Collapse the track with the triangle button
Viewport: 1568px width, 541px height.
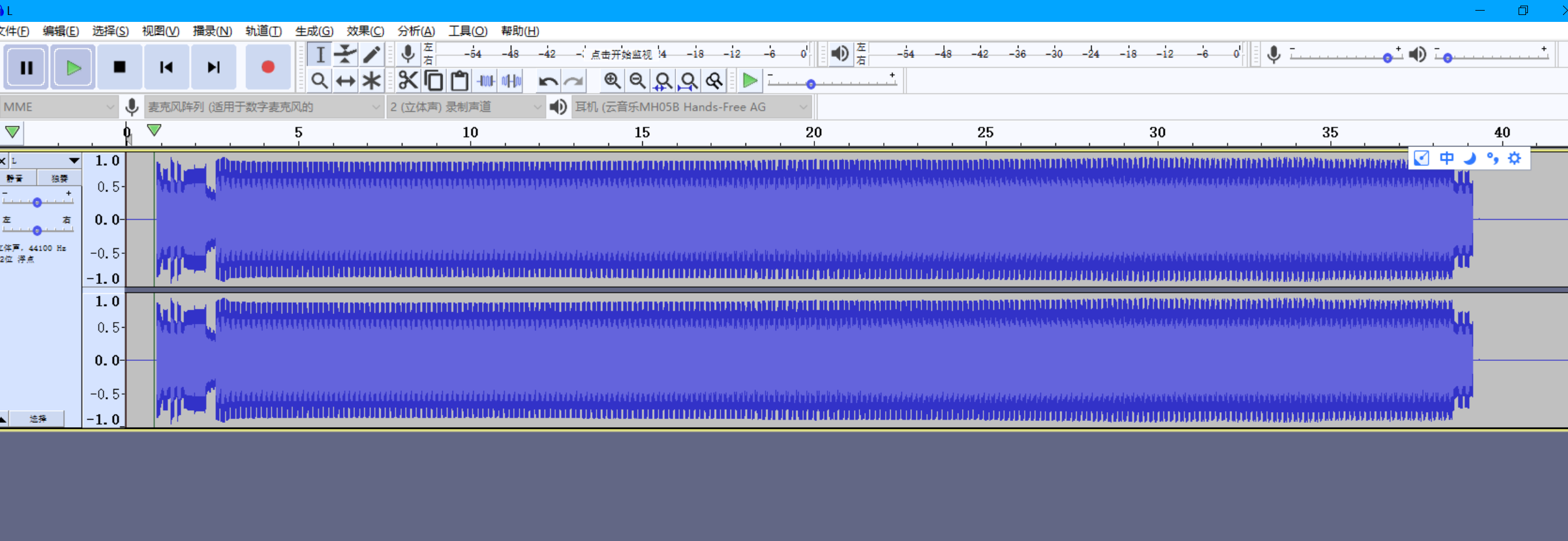click(3, 419)
